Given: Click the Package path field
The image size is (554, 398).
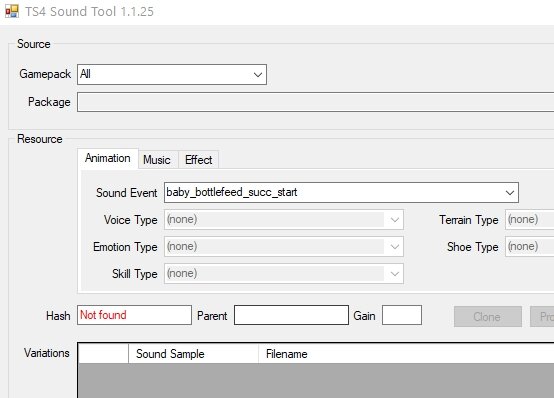Looking at the screenshot, I should click(316, 102).
